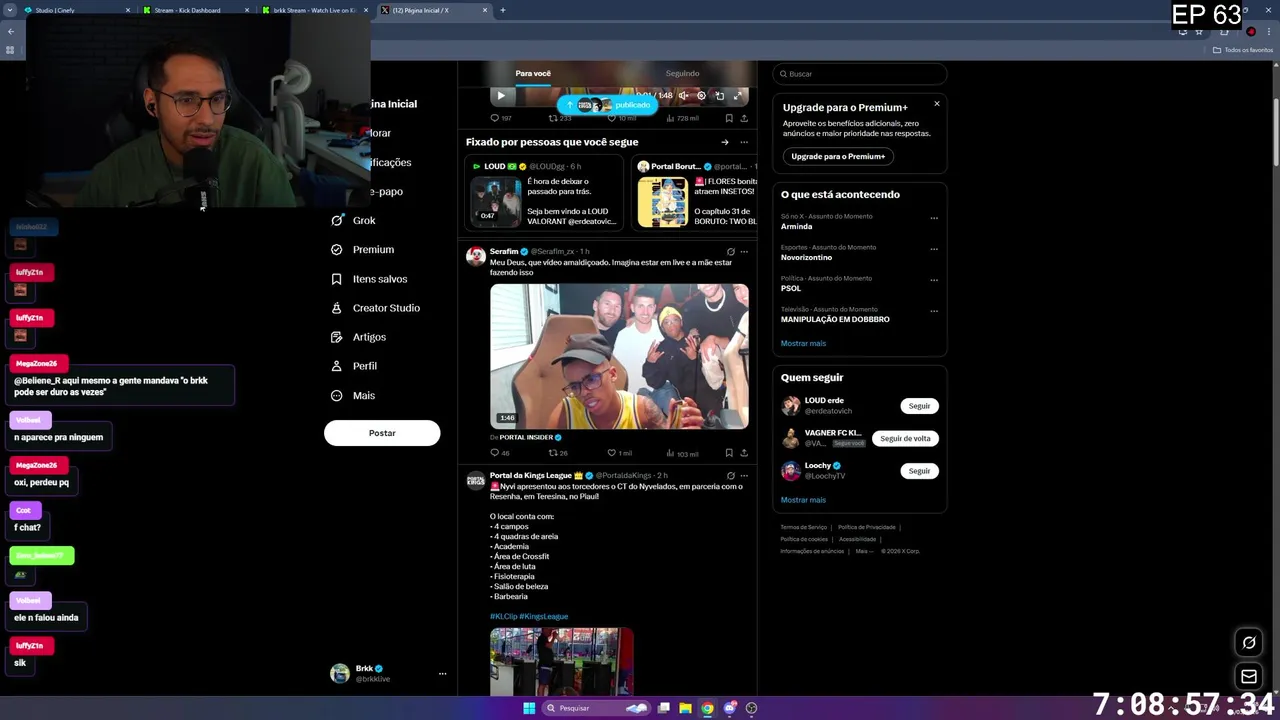Open more options for MANIPULAÇÃO EM DOBBBRO trend
Screen dimensions: 1280x720
click(x=934, y=311)
